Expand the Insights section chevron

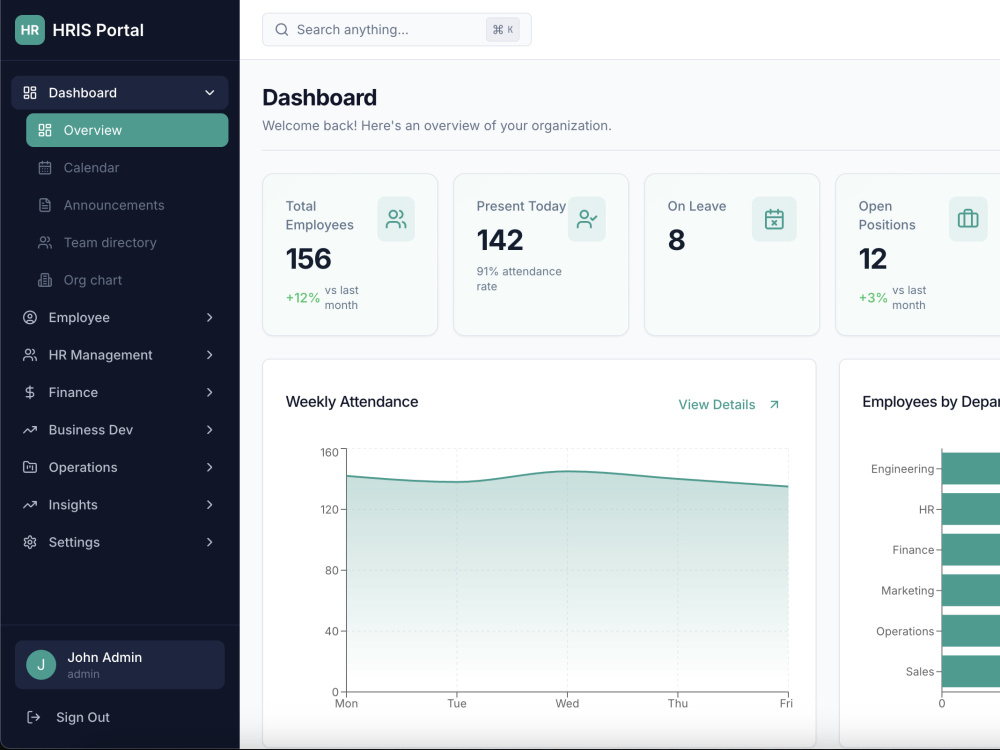click(x=209, y=504)
